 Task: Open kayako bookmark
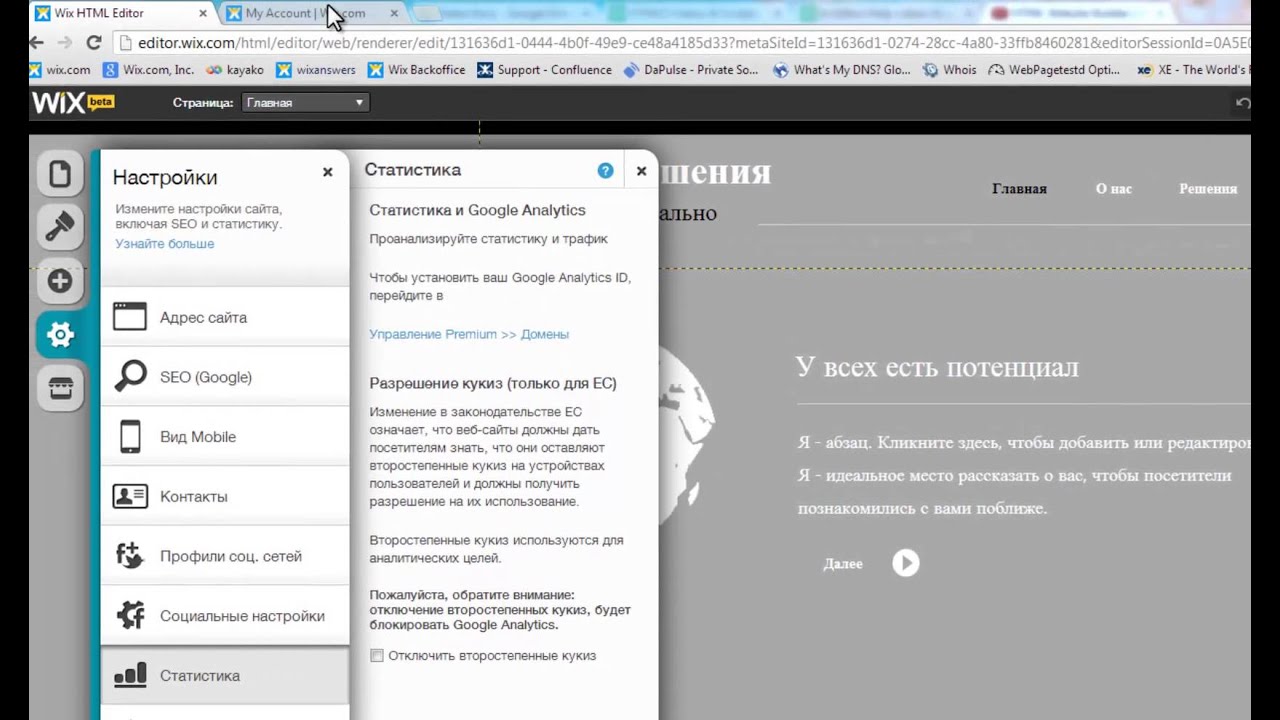(233, 70)
